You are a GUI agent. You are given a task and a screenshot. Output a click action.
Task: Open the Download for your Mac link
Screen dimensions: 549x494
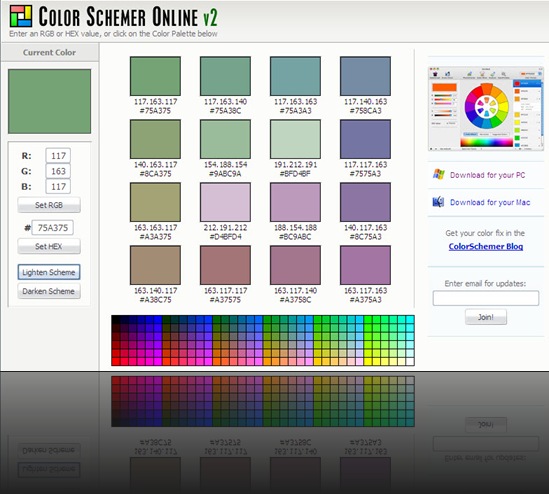pyautogui.click(x=490, y=202)
